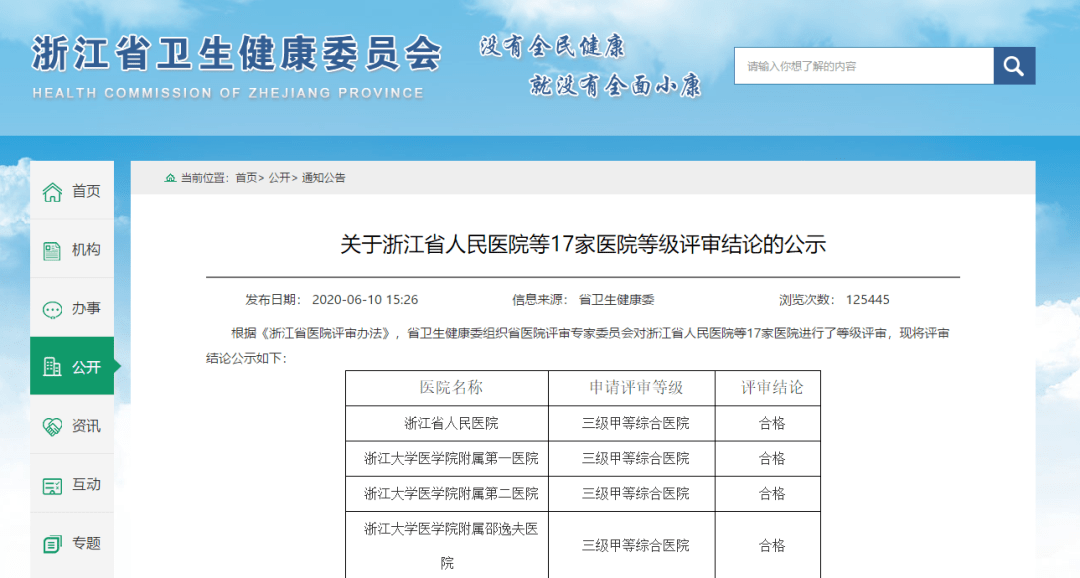The height and width of the screenshot is (578, 1080).
Task: Click the breadcrumb home icon
Action: [x=170, y=178]
